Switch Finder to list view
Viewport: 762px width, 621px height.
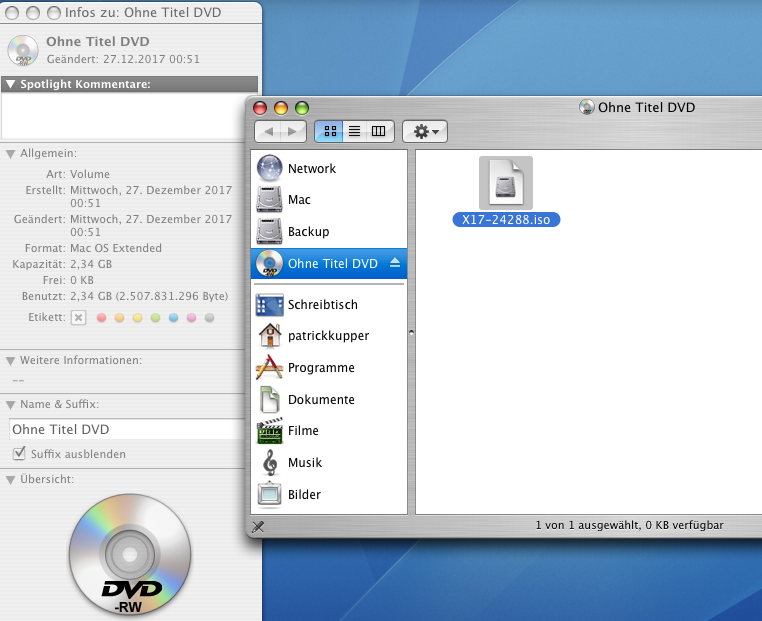coord(355,131)
